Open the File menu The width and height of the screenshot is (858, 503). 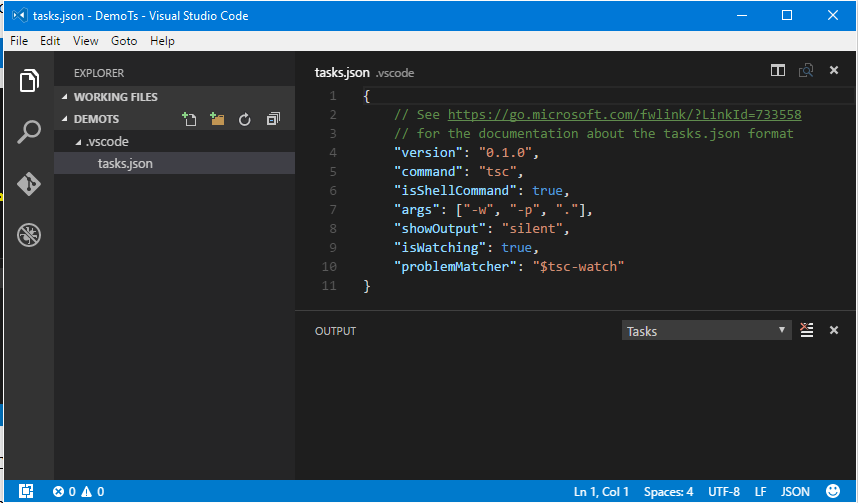pos(19,41)
